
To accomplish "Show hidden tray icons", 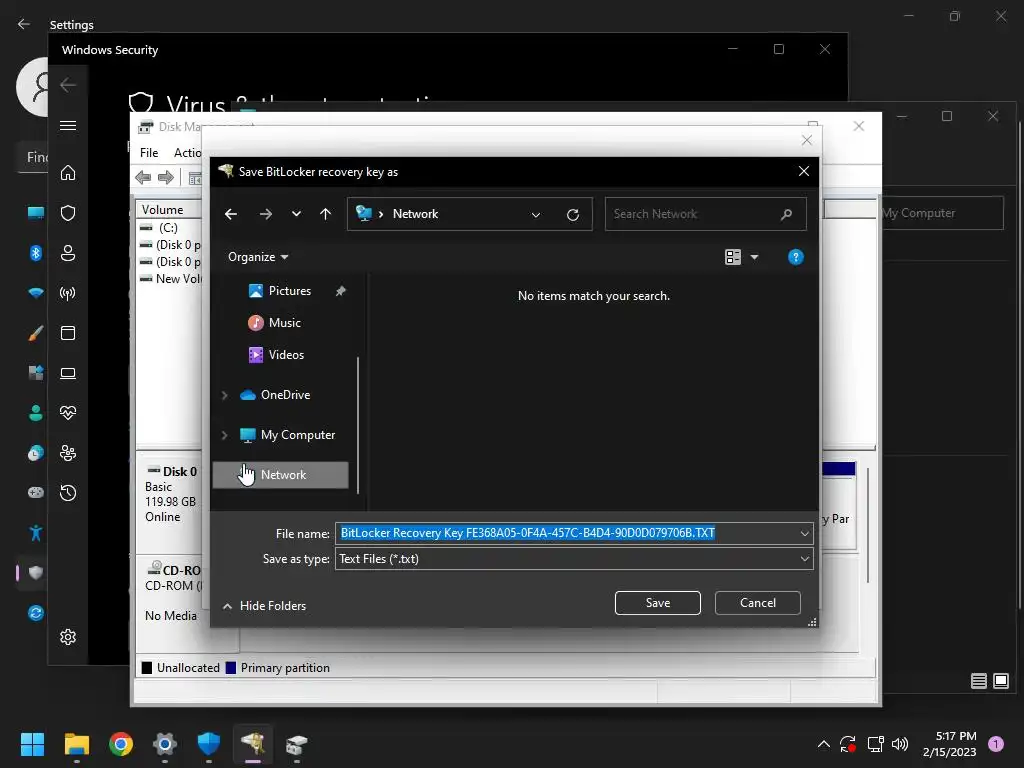I will pos(824,744).
